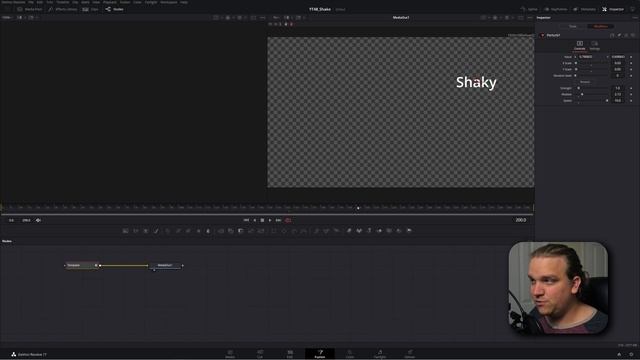
Task: Open the Fusion menu in menu bar
Action: (x=125, y=2)
